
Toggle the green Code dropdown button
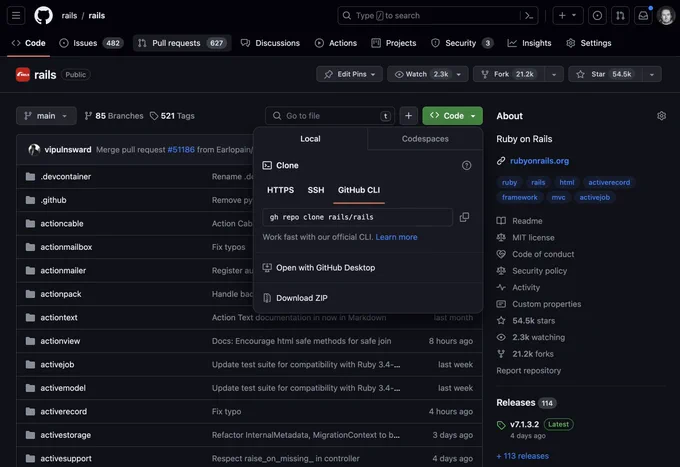pos(452,116)
